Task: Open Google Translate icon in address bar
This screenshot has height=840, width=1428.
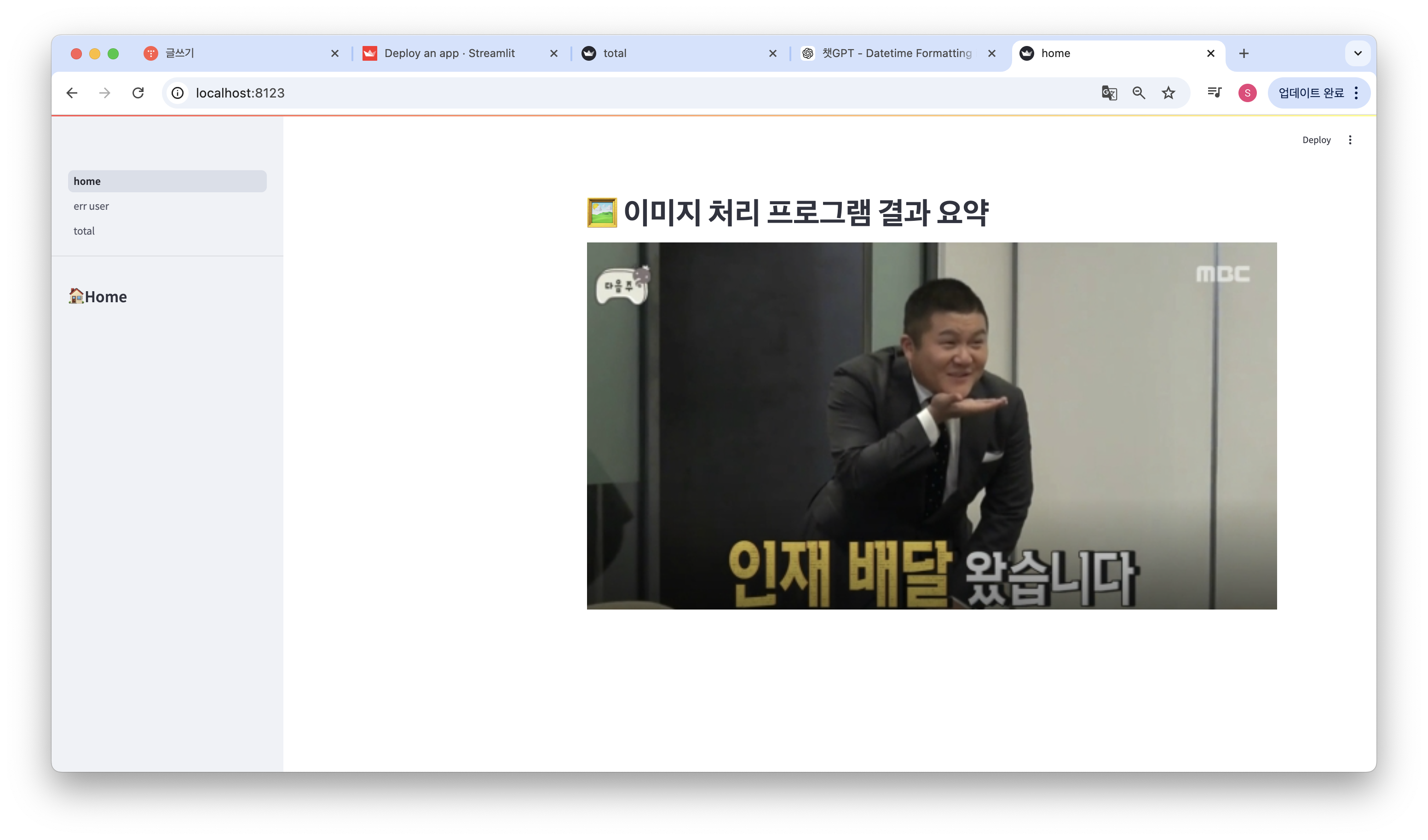Action: click(1109, 93)
